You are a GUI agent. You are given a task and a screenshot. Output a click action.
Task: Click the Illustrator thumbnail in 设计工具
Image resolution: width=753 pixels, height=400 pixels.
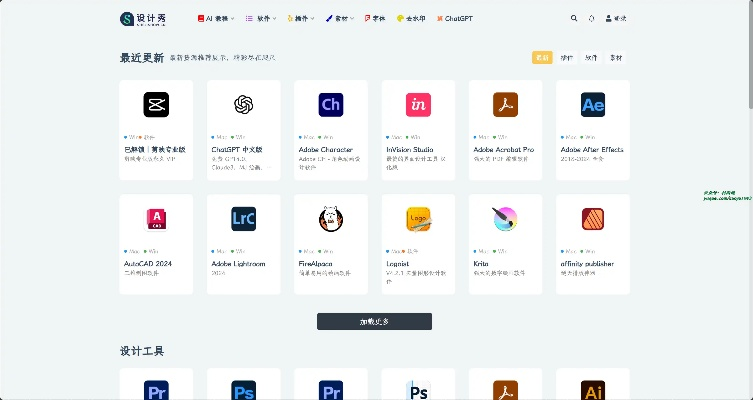tap(593, 388)
